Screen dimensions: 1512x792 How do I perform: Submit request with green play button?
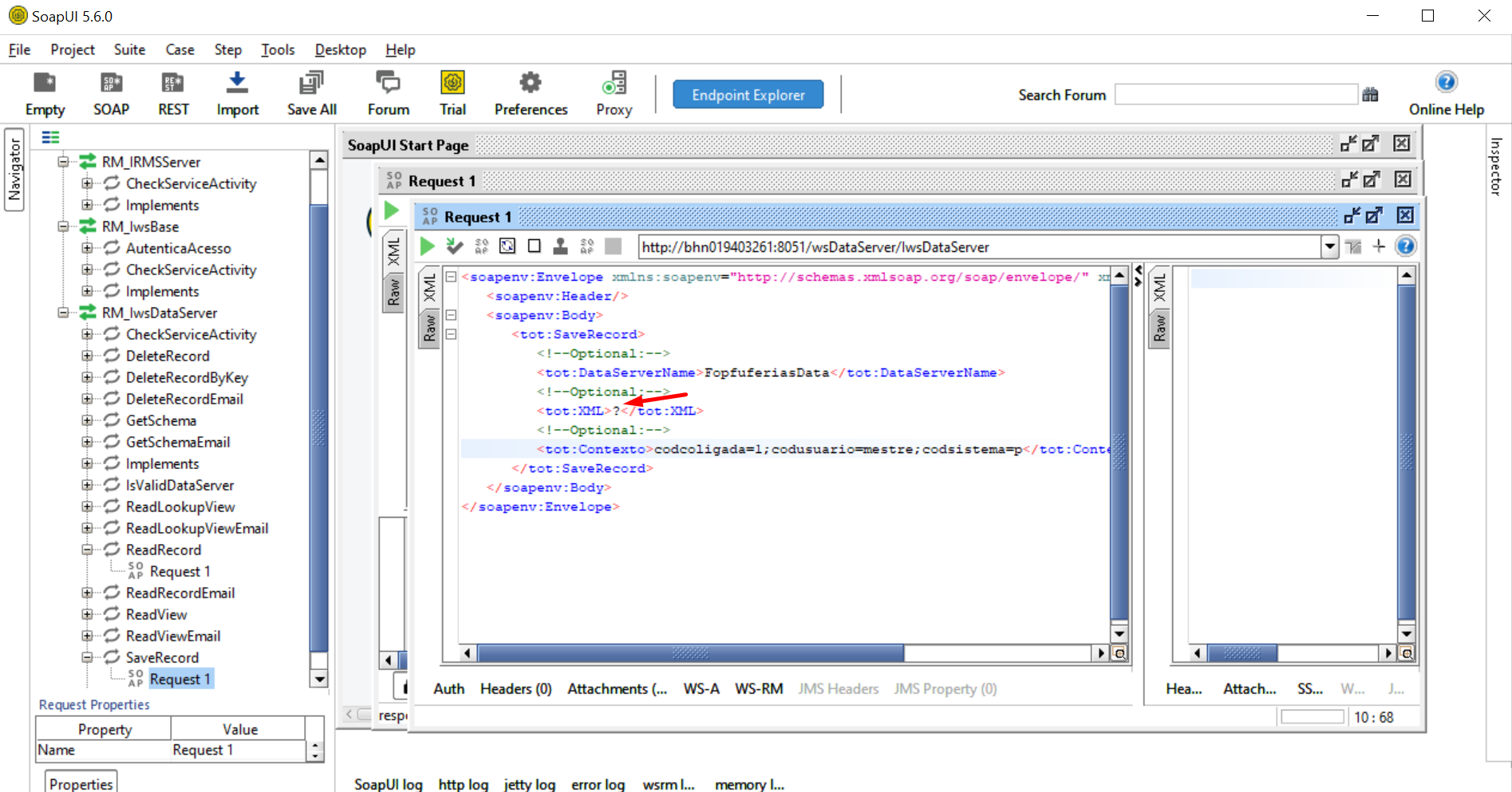[428, 246]
